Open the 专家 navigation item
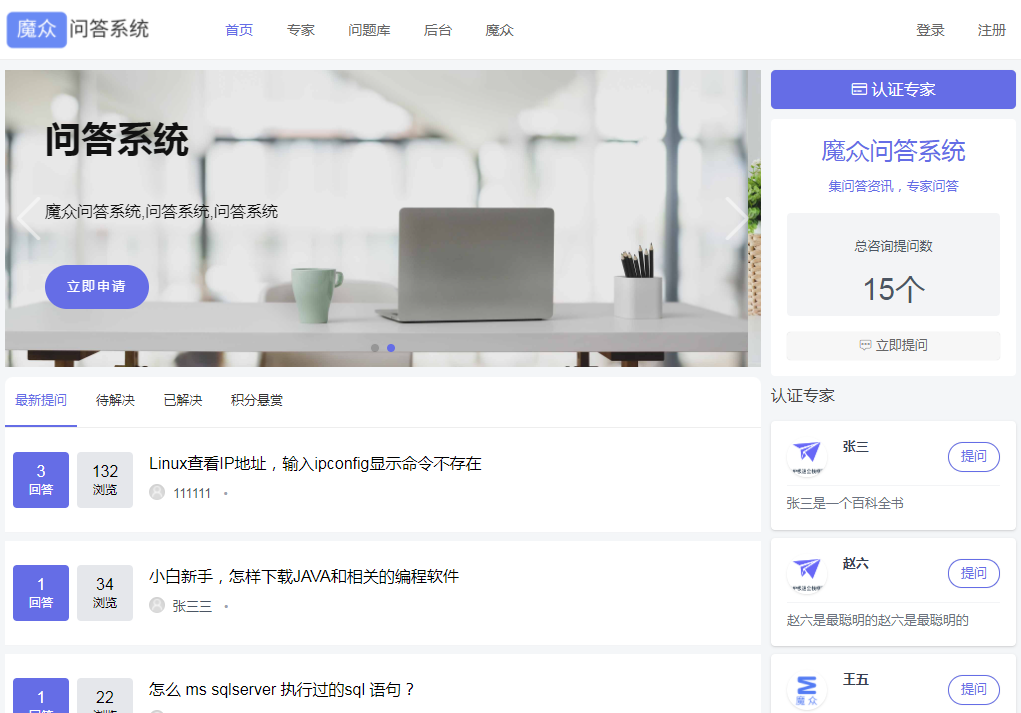This screenshot has height=713, width=1021. coord(301,30)
